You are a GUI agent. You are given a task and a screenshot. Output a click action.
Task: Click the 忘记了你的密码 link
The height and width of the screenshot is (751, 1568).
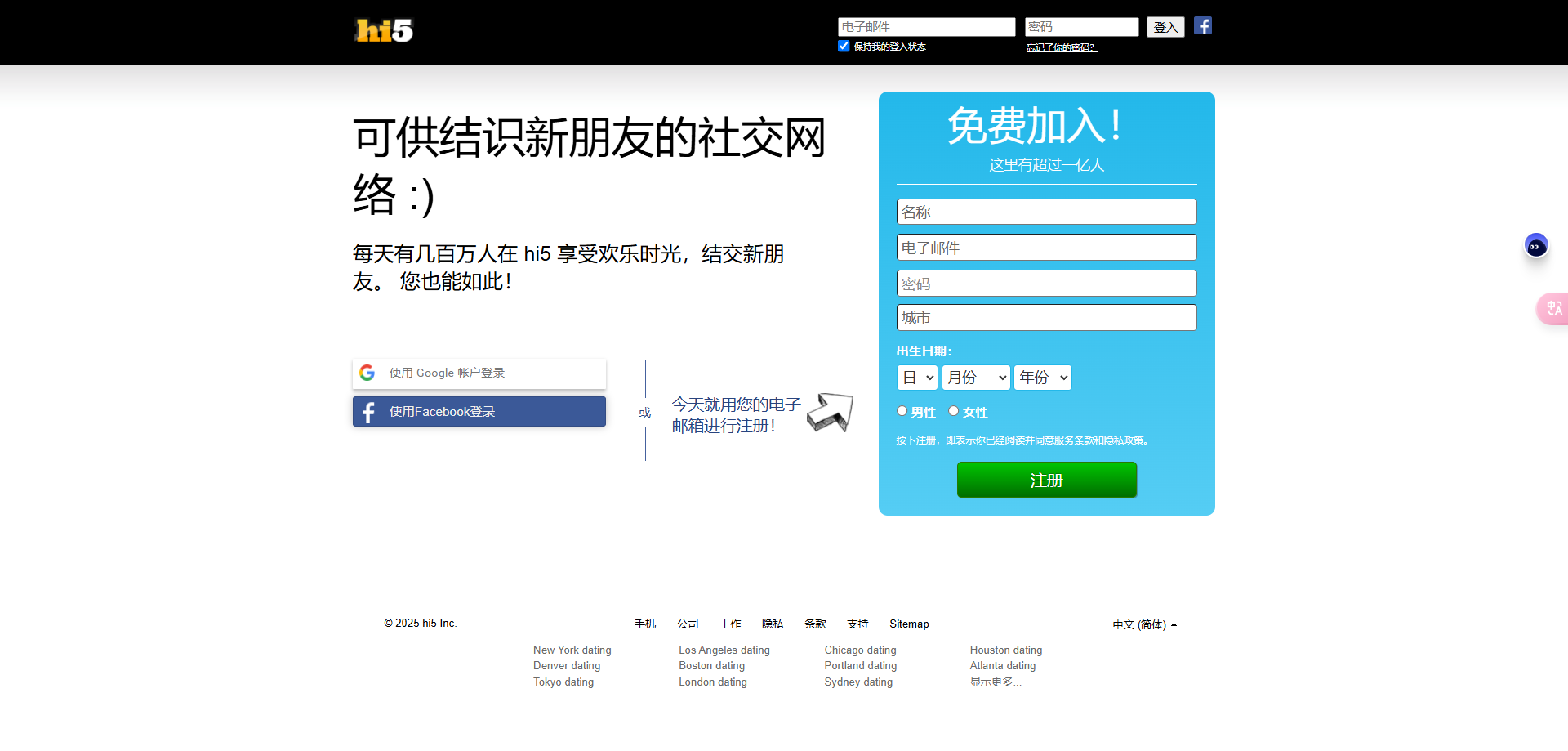coord(1062,47)
